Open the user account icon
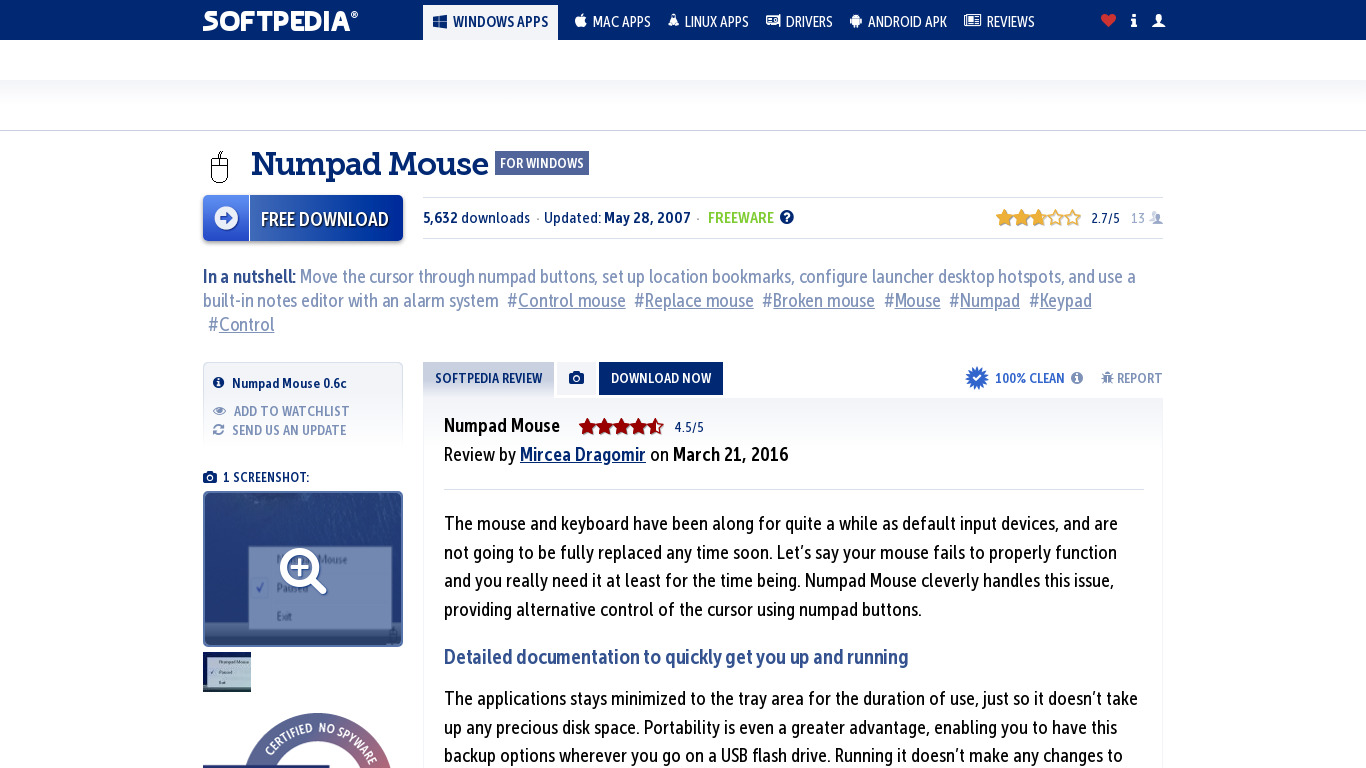The image size is (1366, 768). tap(1158, 21)
